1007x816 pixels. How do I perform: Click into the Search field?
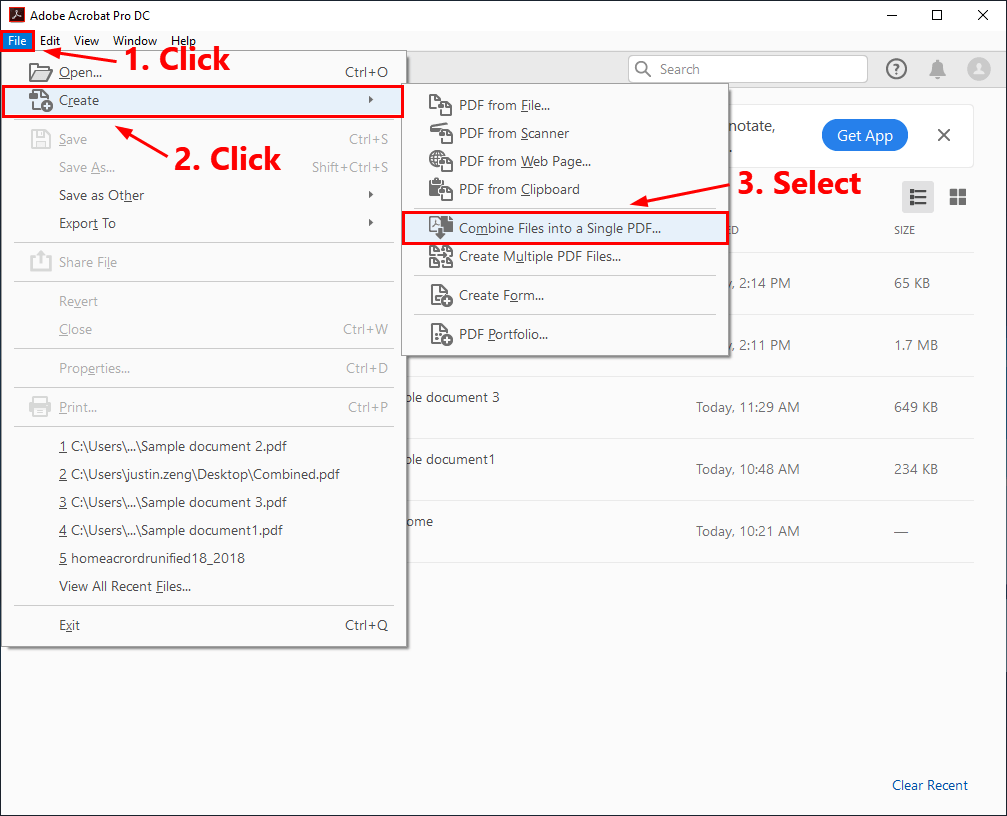tap(748, 69)
